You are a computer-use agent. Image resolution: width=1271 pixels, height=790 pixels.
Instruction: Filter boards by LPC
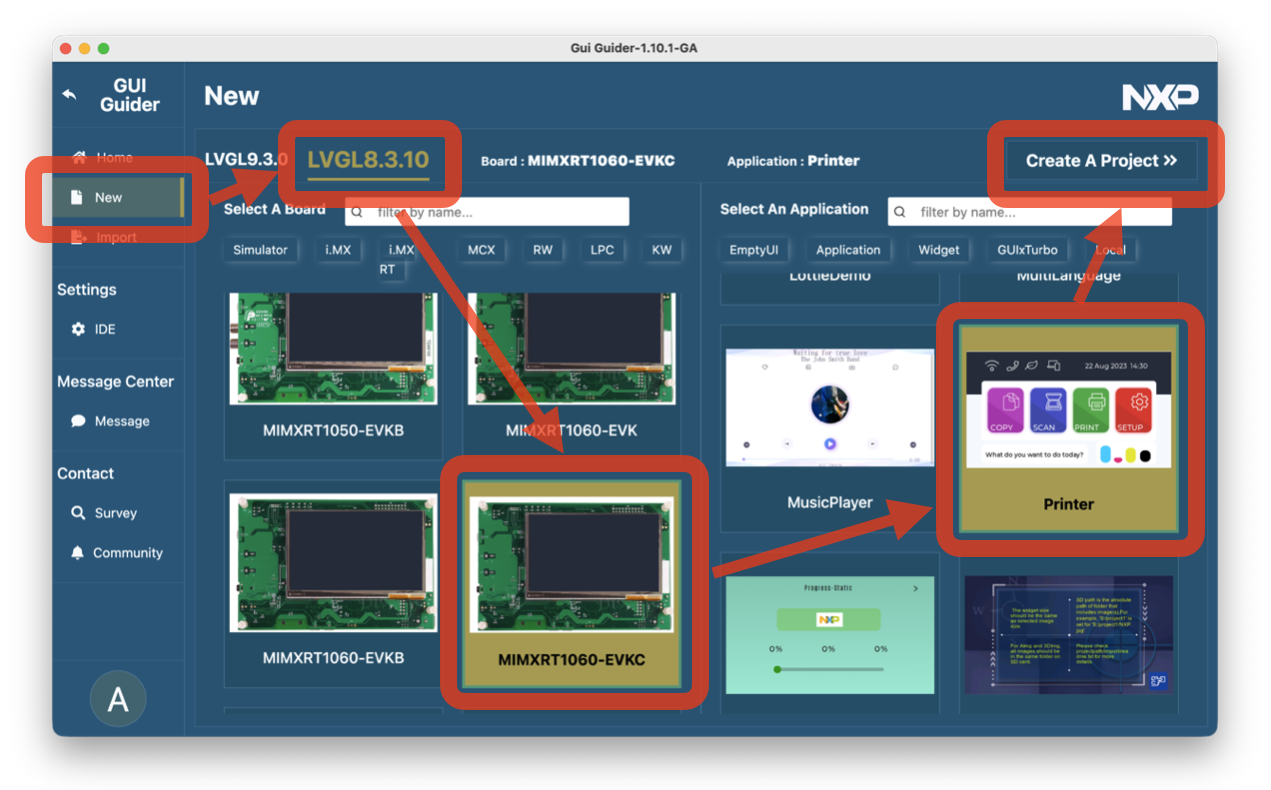602,250
